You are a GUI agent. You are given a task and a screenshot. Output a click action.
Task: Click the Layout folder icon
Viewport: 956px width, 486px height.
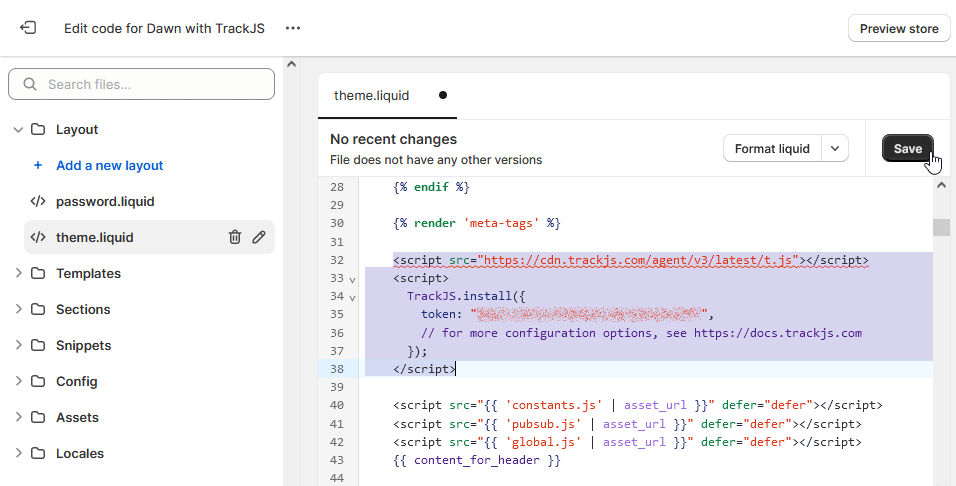pyautogui.click(x=38, y=129)
